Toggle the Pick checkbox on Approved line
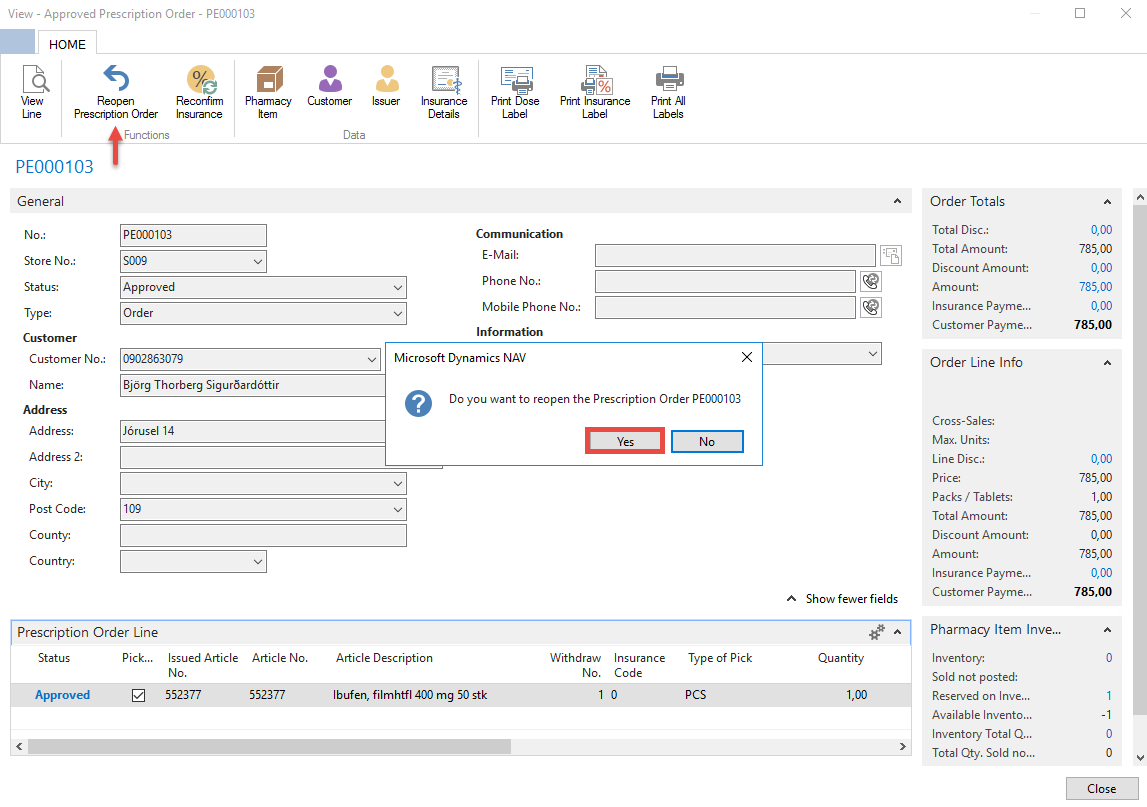Viewport: 1147px width, 807px height. [x=139, y=696]
